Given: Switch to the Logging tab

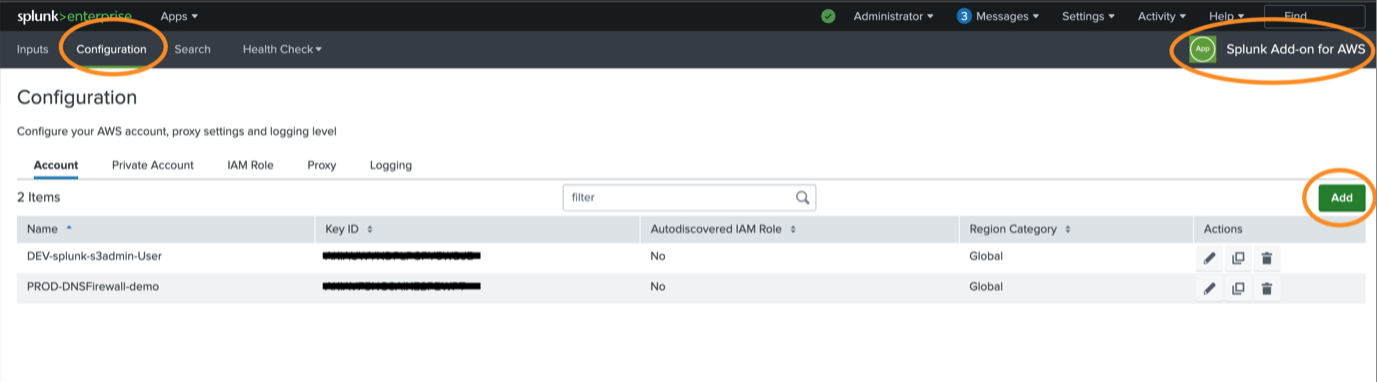Looking at the screenshot, I should click(x=391, y=165).
